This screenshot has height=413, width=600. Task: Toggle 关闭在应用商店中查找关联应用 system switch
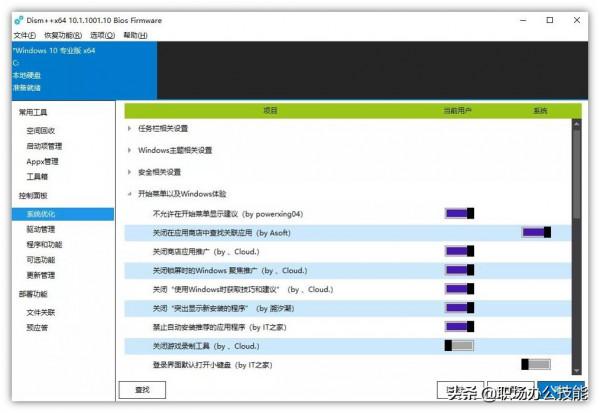point(536,232)
